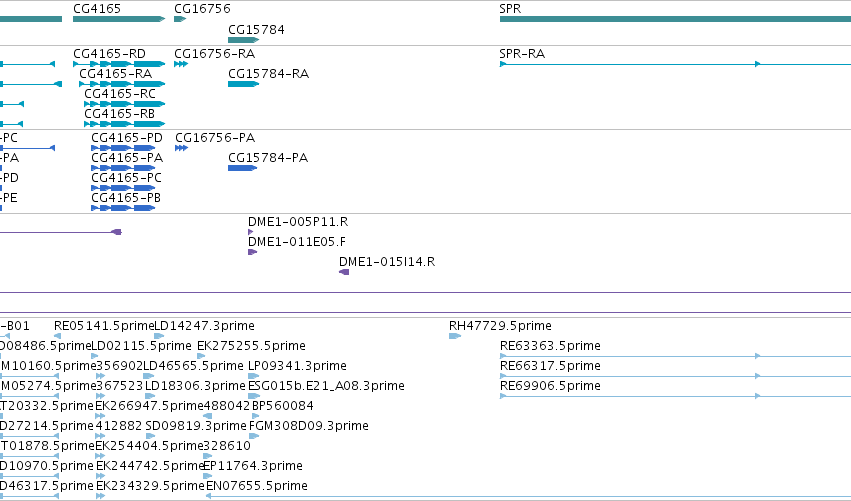Select the CG4165 gene bar in top track
The image size is (851, 501).
click(x=119, y=19)
